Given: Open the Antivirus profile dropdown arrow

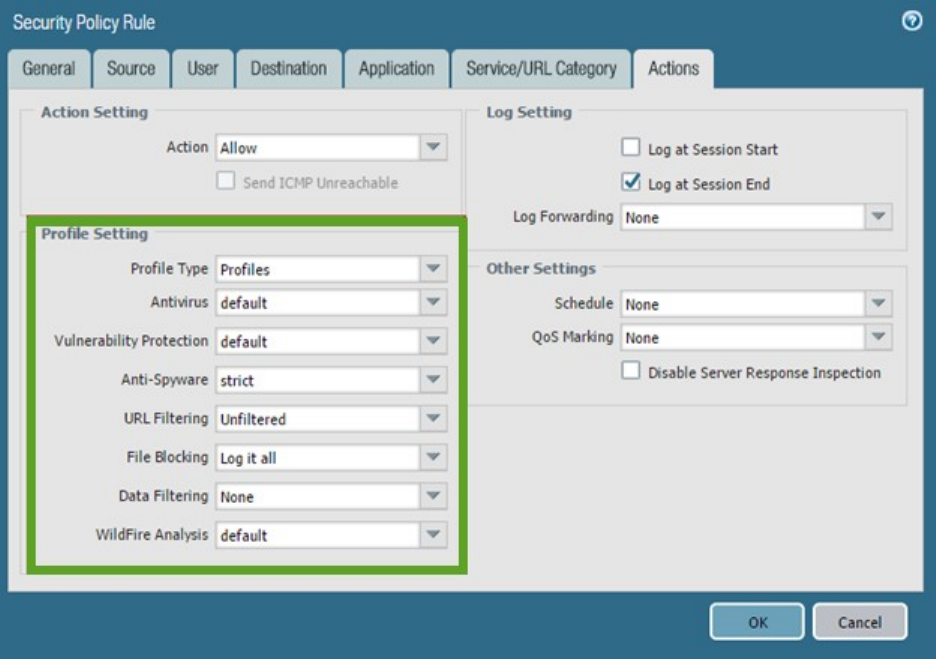Looking at the screenshot, I should tap(433, 303).
